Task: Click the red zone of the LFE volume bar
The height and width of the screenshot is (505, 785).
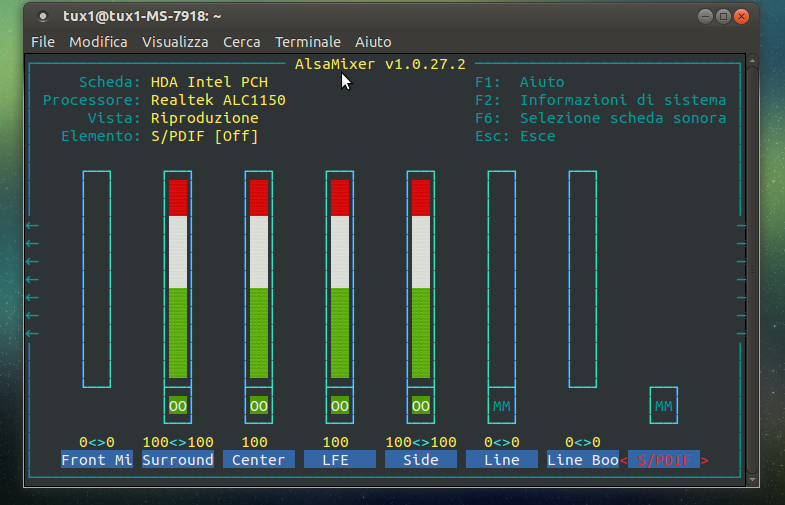Action: (340, 197)
